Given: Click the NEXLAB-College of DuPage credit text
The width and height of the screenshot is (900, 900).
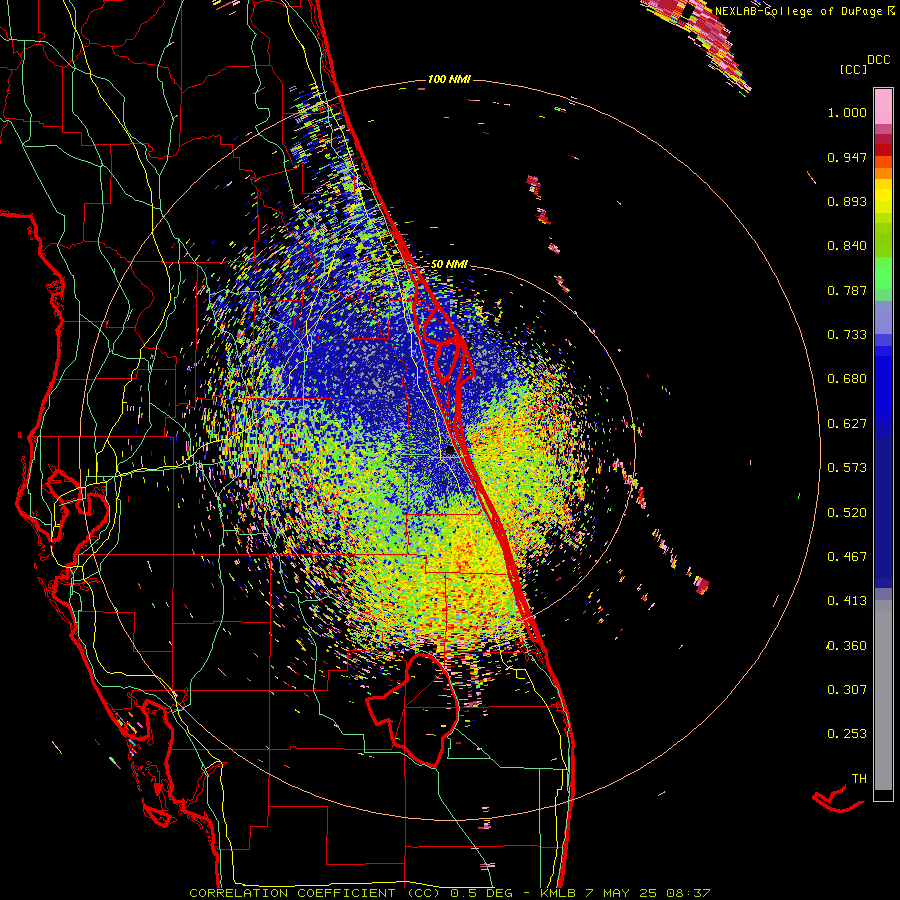Looking at the screenshot, I should (798, 11).
